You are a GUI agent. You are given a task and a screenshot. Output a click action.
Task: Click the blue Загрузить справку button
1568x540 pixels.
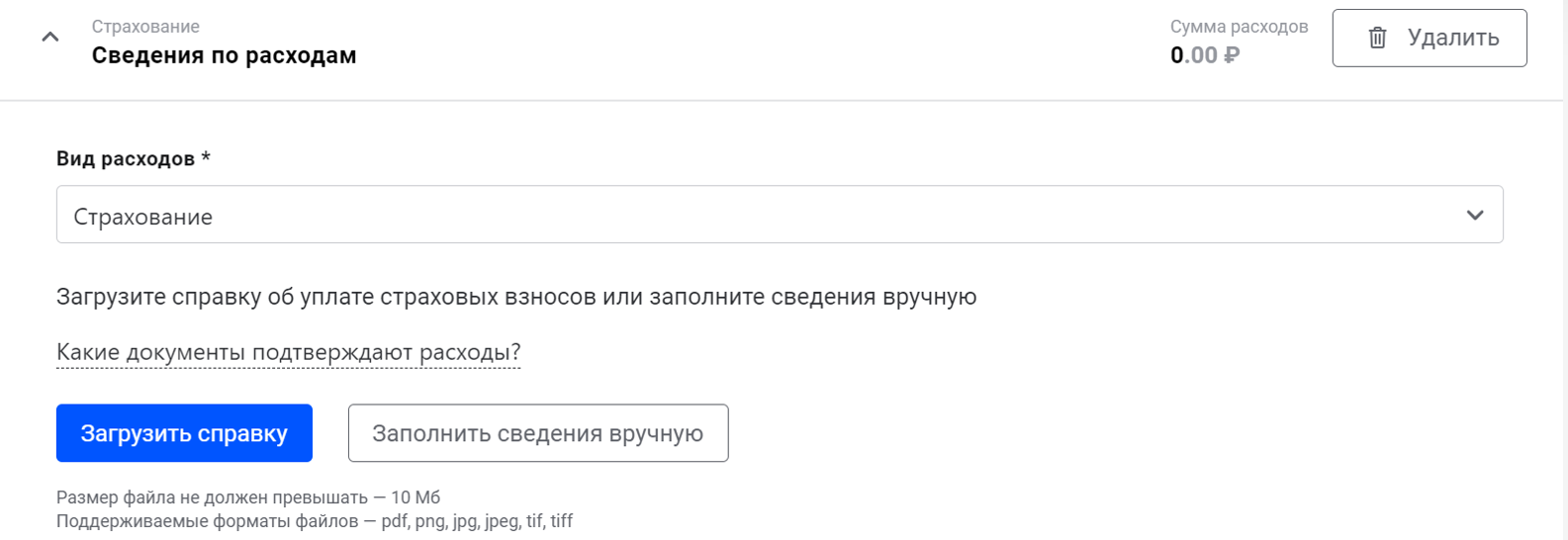[184, 433]
